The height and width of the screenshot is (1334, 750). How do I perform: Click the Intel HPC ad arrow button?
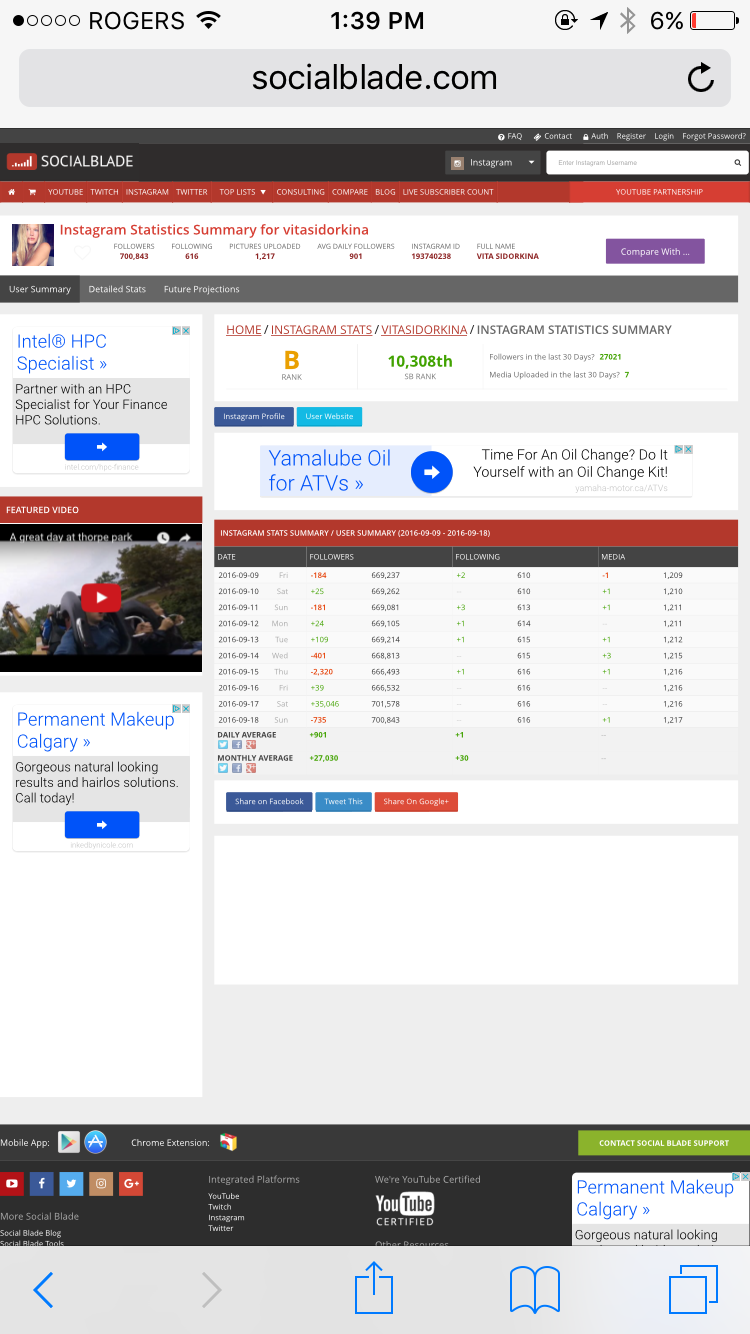[x=102, y=446]
